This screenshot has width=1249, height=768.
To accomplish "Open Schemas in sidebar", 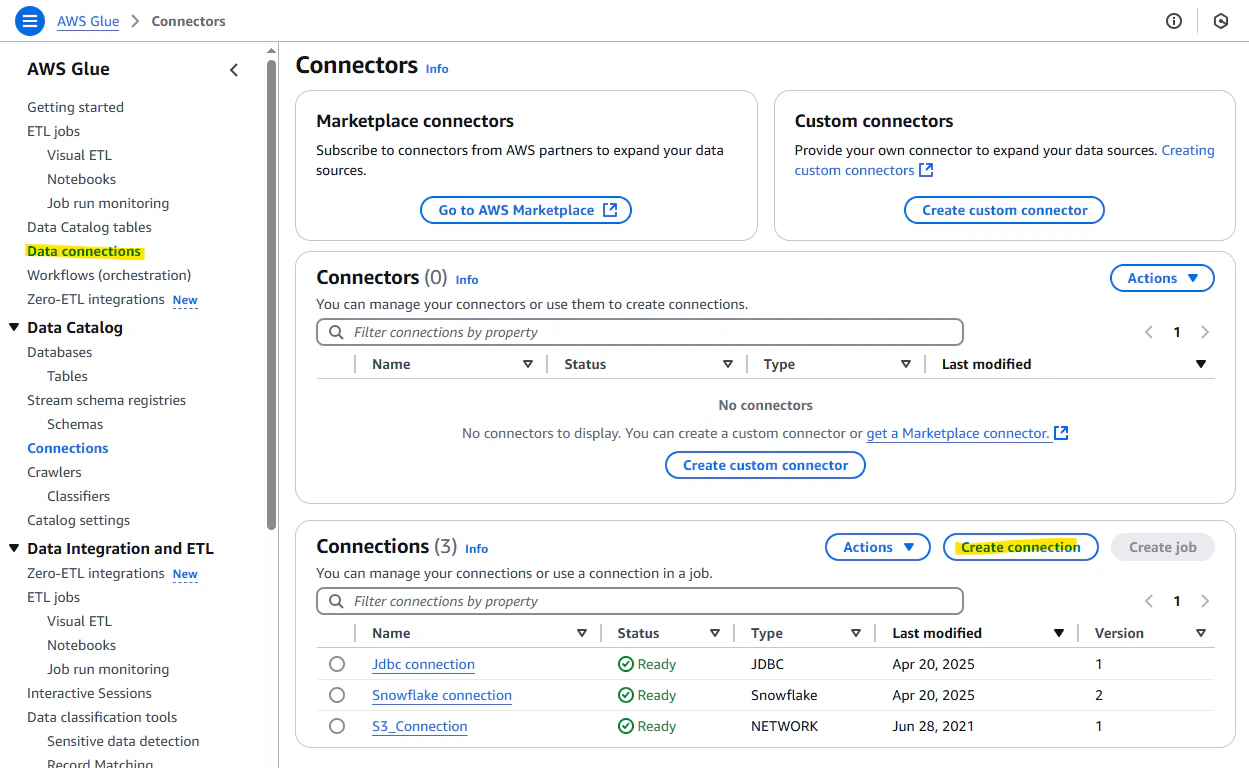I will coord(75,424).
